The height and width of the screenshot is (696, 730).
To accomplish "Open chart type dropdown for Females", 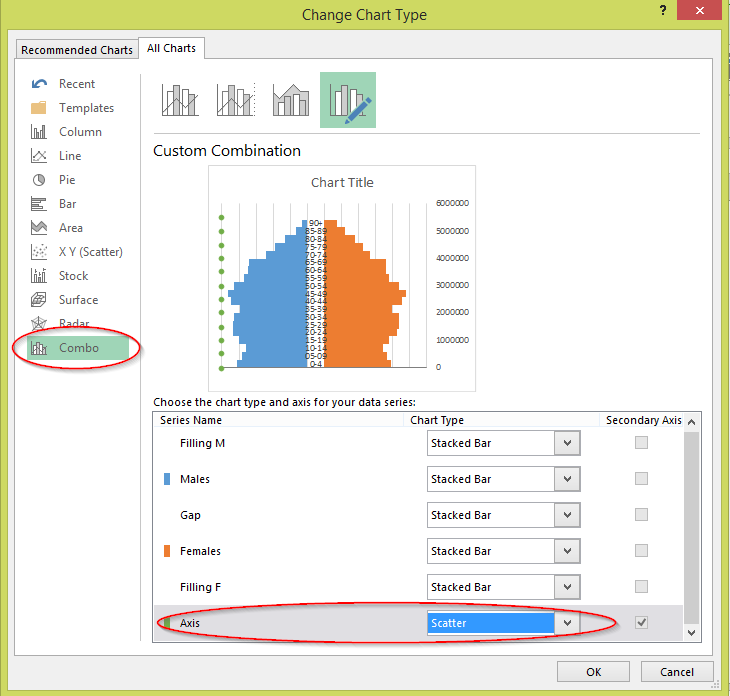I will 567,551.
